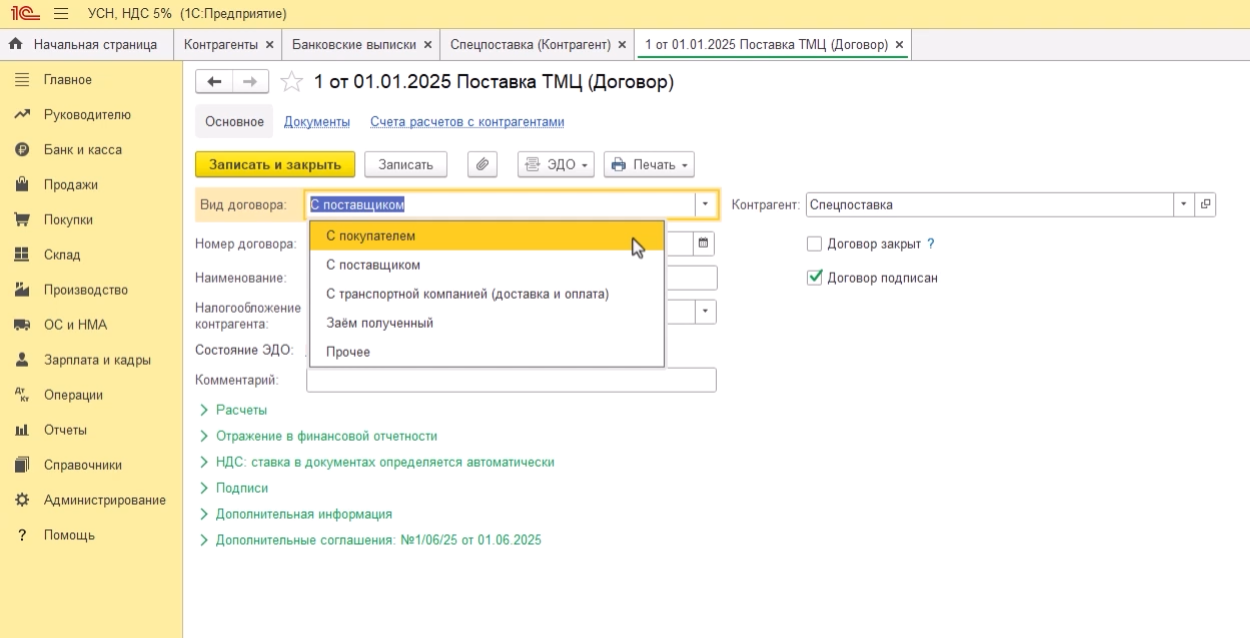Open the calendar date picker icon
The image size is (1250, 638).
click(703, 243)
